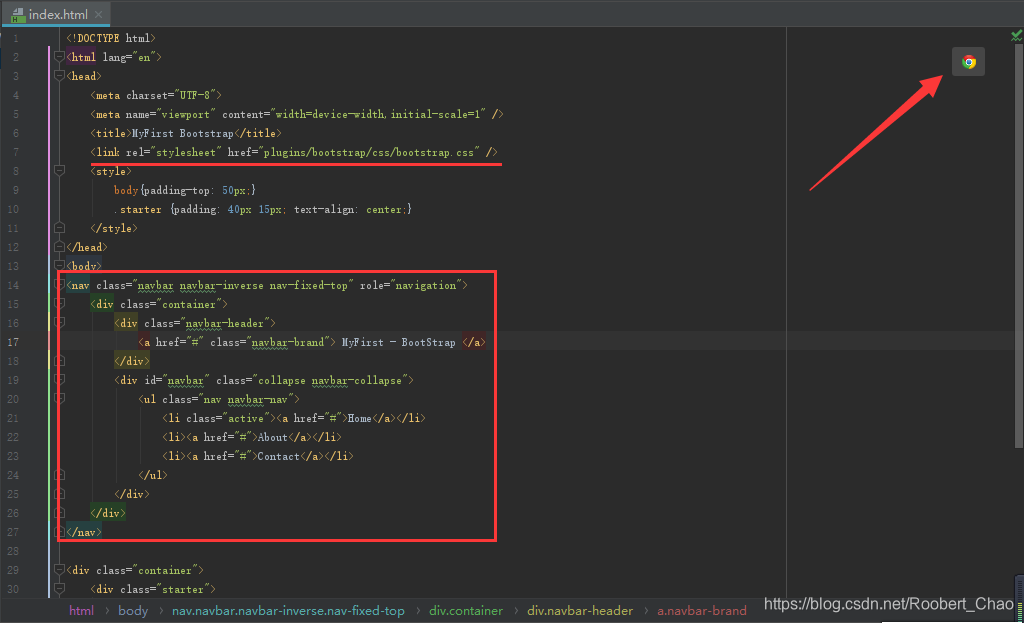Collapse the head tag fold on line 3

[x=59, y=76]
